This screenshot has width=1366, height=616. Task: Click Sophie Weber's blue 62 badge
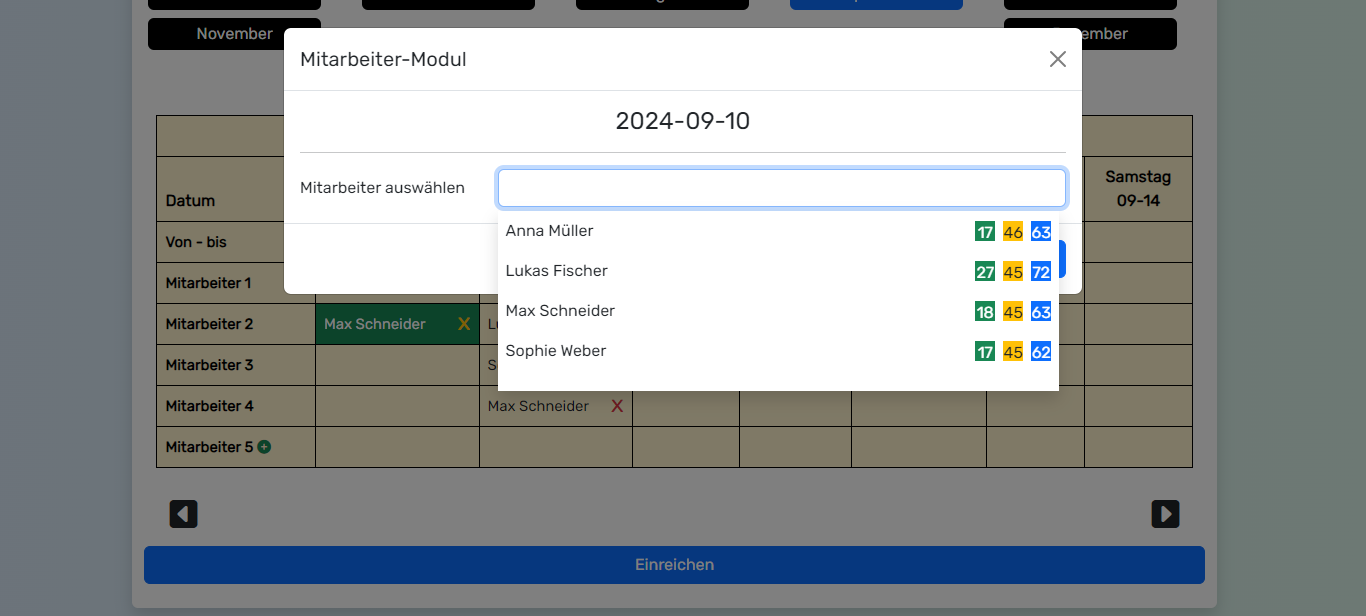coord(1041,352)
